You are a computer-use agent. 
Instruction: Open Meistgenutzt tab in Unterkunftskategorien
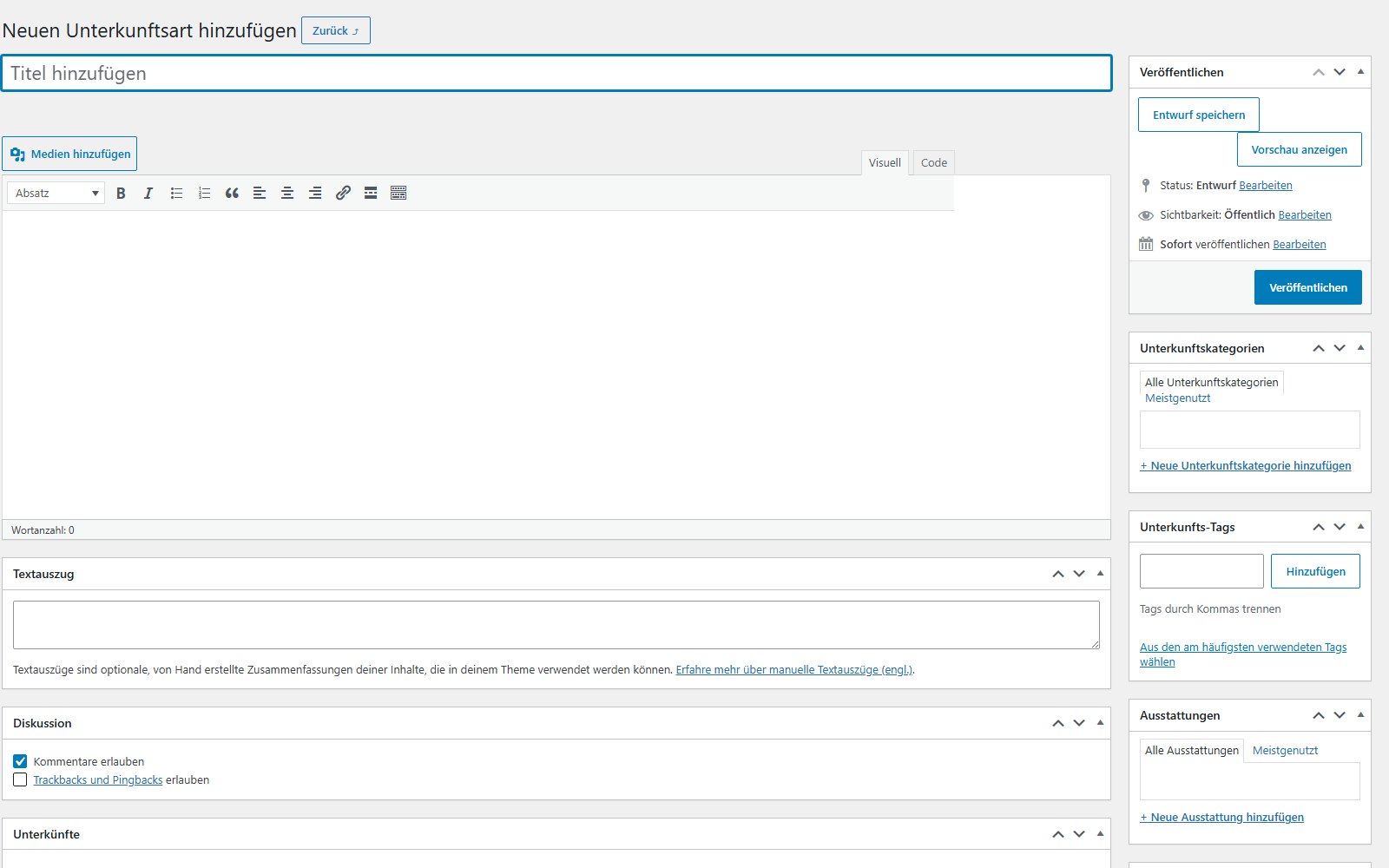click(1177, 398)
